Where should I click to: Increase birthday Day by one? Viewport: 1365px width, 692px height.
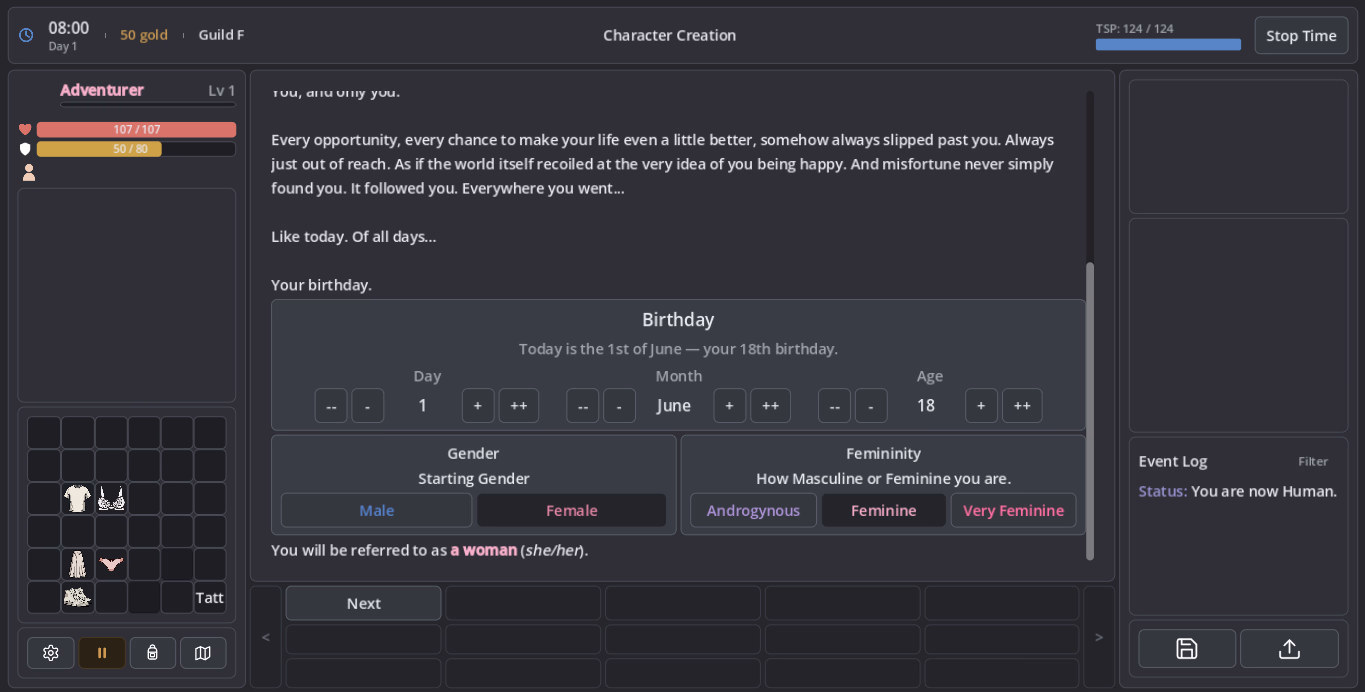pyautogui.click(x=478, y=406)
